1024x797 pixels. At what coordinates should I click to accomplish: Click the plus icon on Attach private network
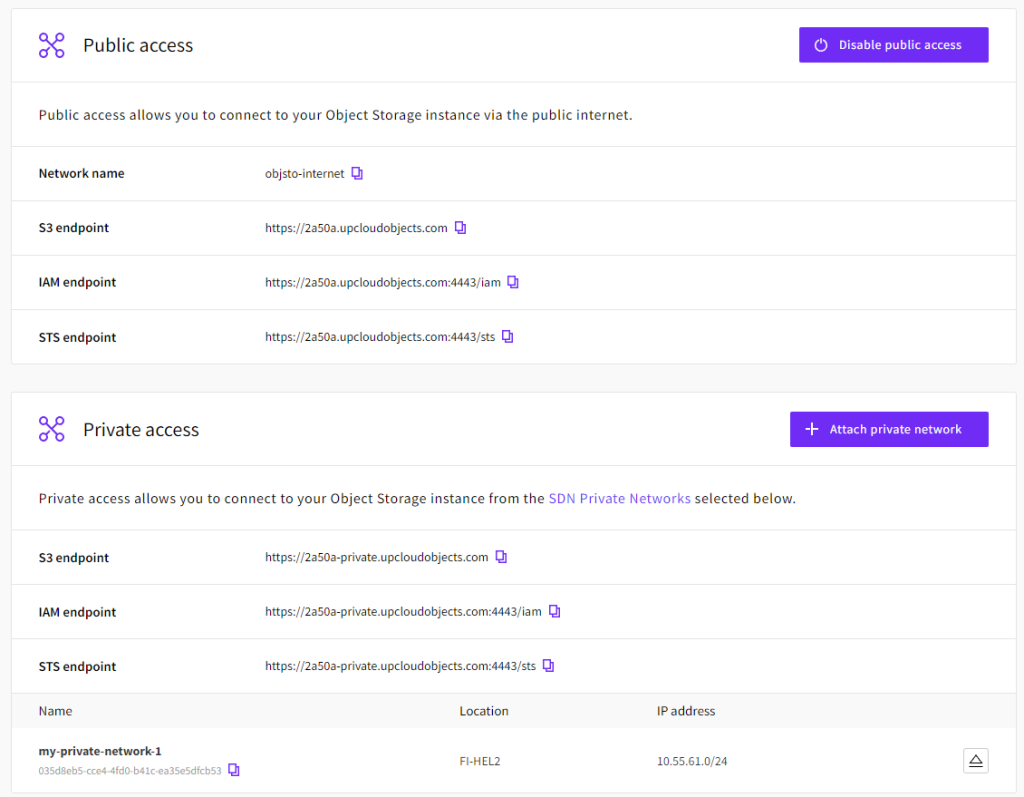[812, 429]
